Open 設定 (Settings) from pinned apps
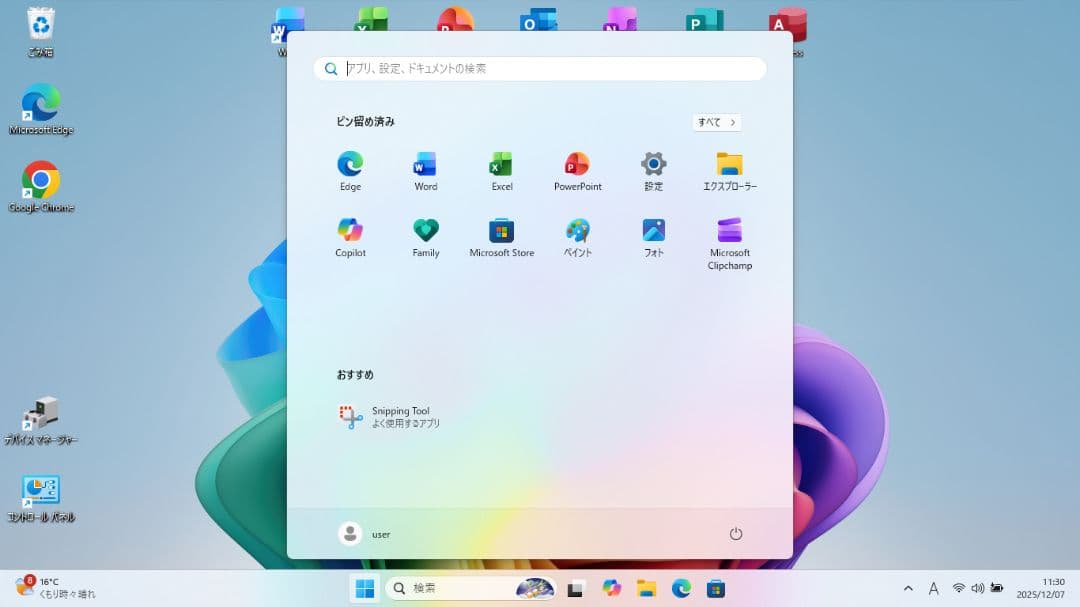1080x607 pixels. click(653, 168)
